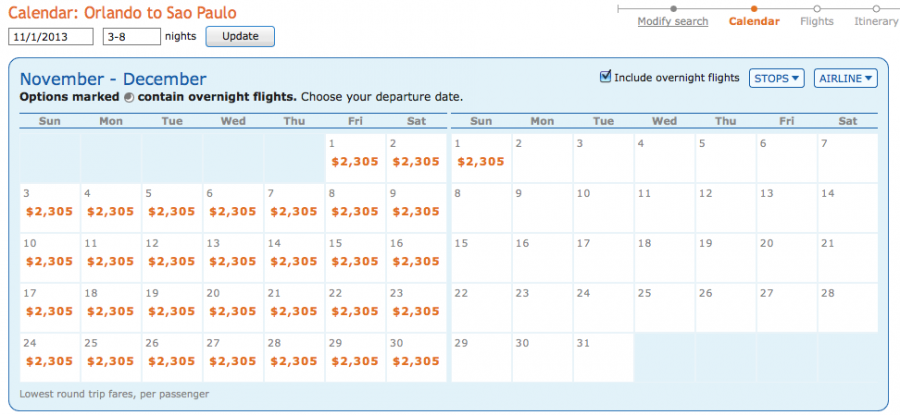Click the departure date field 11/1/2013

click(51, 37)
